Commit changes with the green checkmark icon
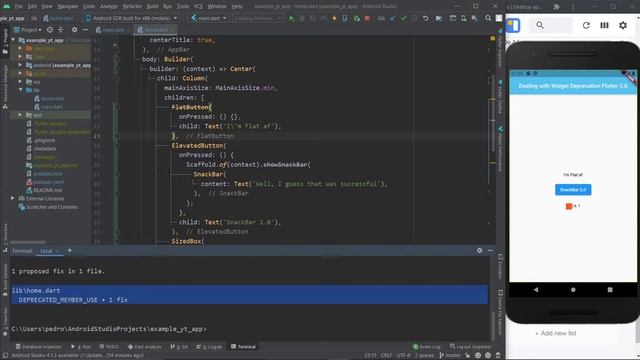 pyautogui.click(x=404, y=18)
